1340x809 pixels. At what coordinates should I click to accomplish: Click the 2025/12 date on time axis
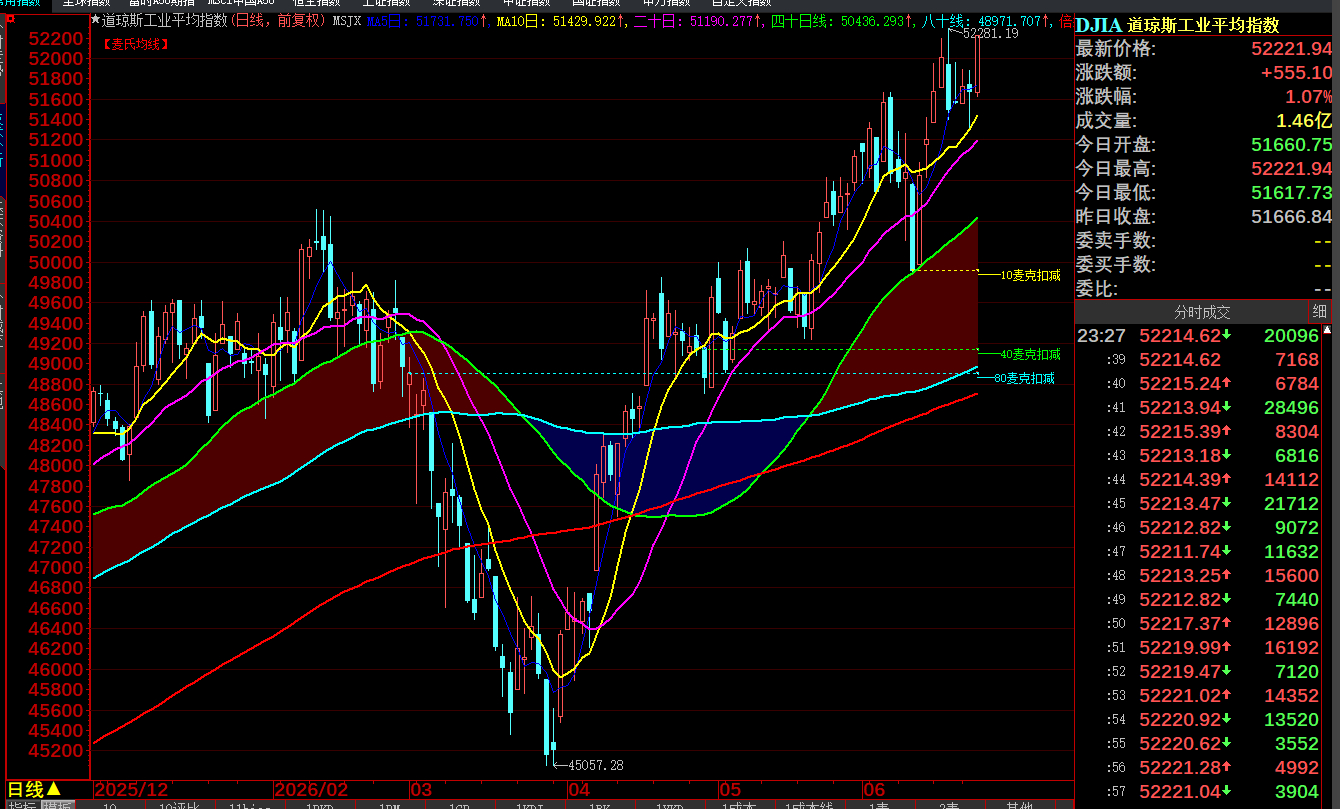[x=132, y=790]
